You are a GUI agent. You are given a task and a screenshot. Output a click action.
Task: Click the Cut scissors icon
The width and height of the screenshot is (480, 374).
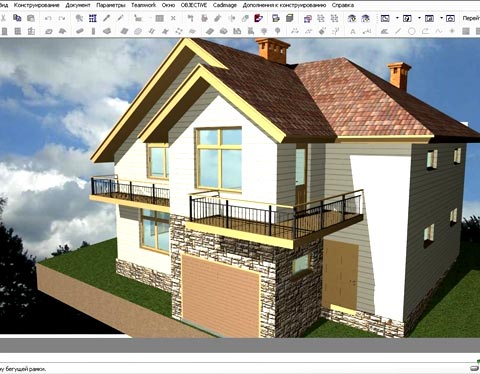(x=3, y=18)
